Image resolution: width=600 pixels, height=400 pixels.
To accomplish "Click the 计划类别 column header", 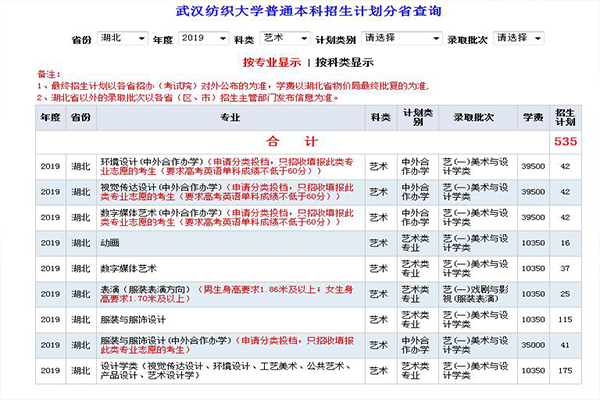I will coord(418,118).
